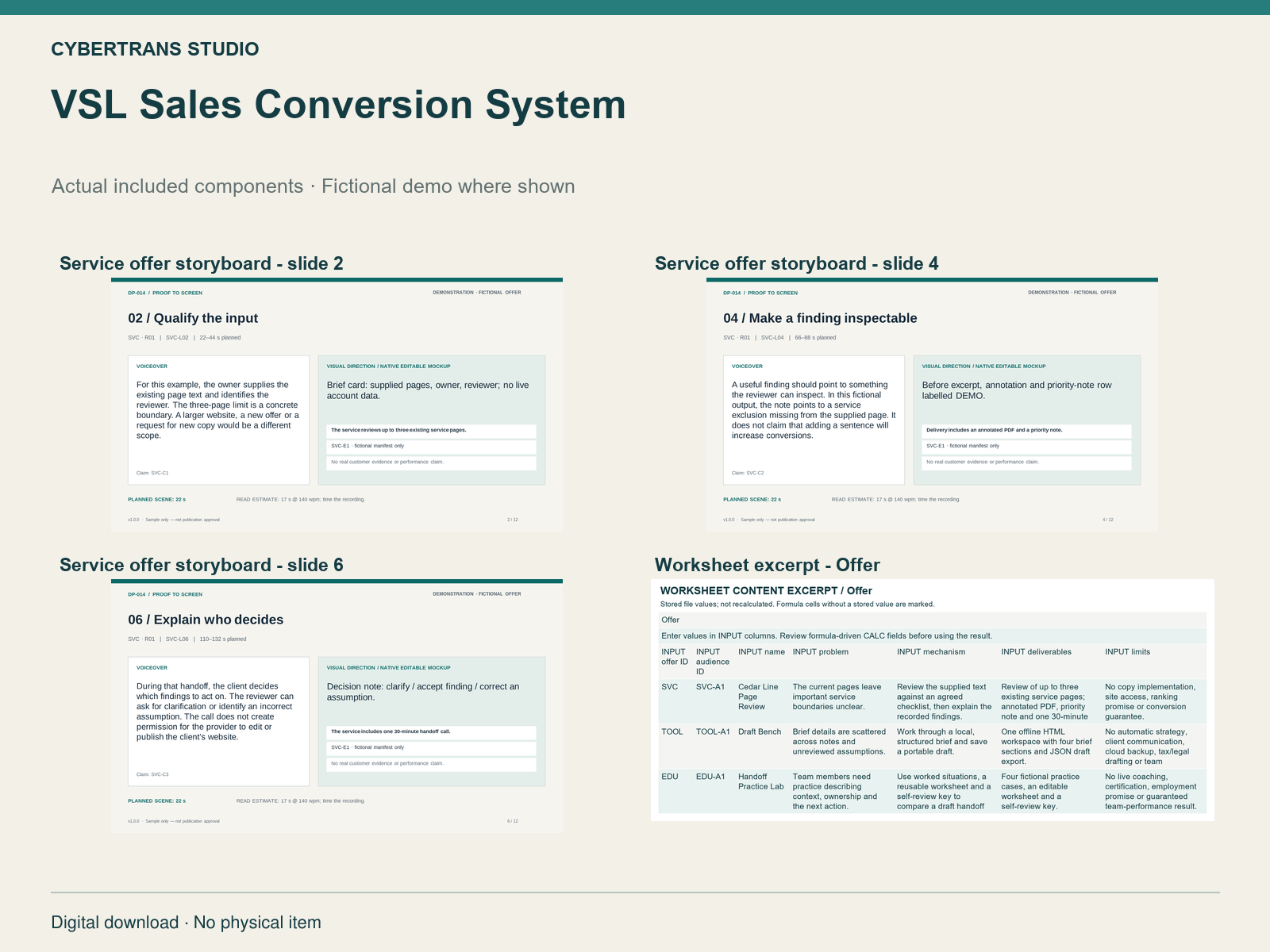This screenshot has width=1270, height=952.
Task: Click 'Brief card: supplied pages' visual direction text
Action: tap(428, 390)
